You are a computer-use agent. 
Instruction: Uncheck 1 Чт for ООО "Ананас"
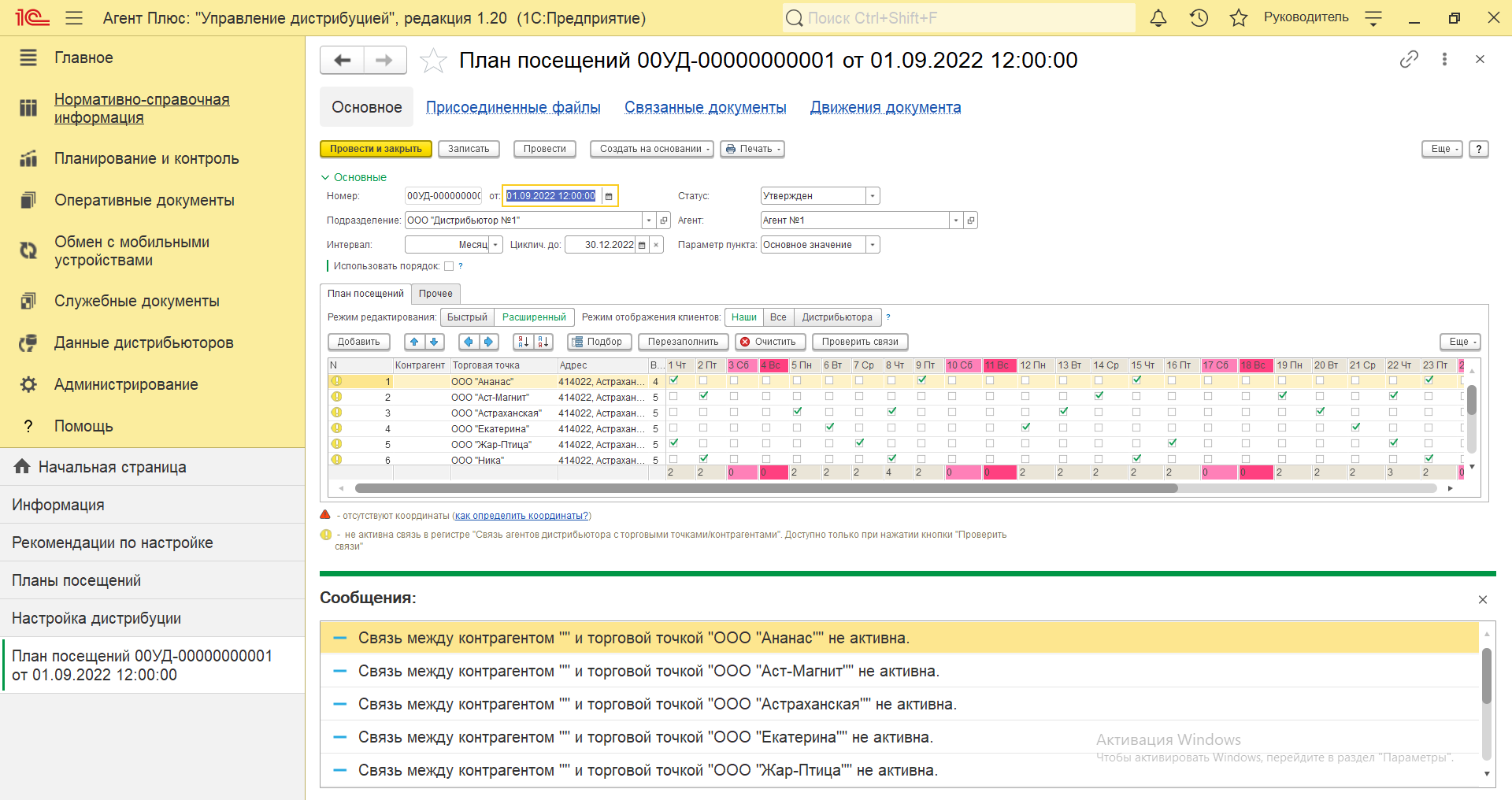click(673, 380)
